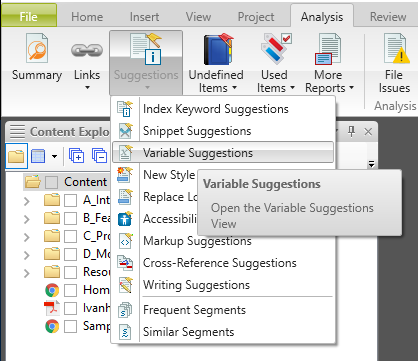
Task: Click the Replace Local suggestions icon
Action: 125,197
